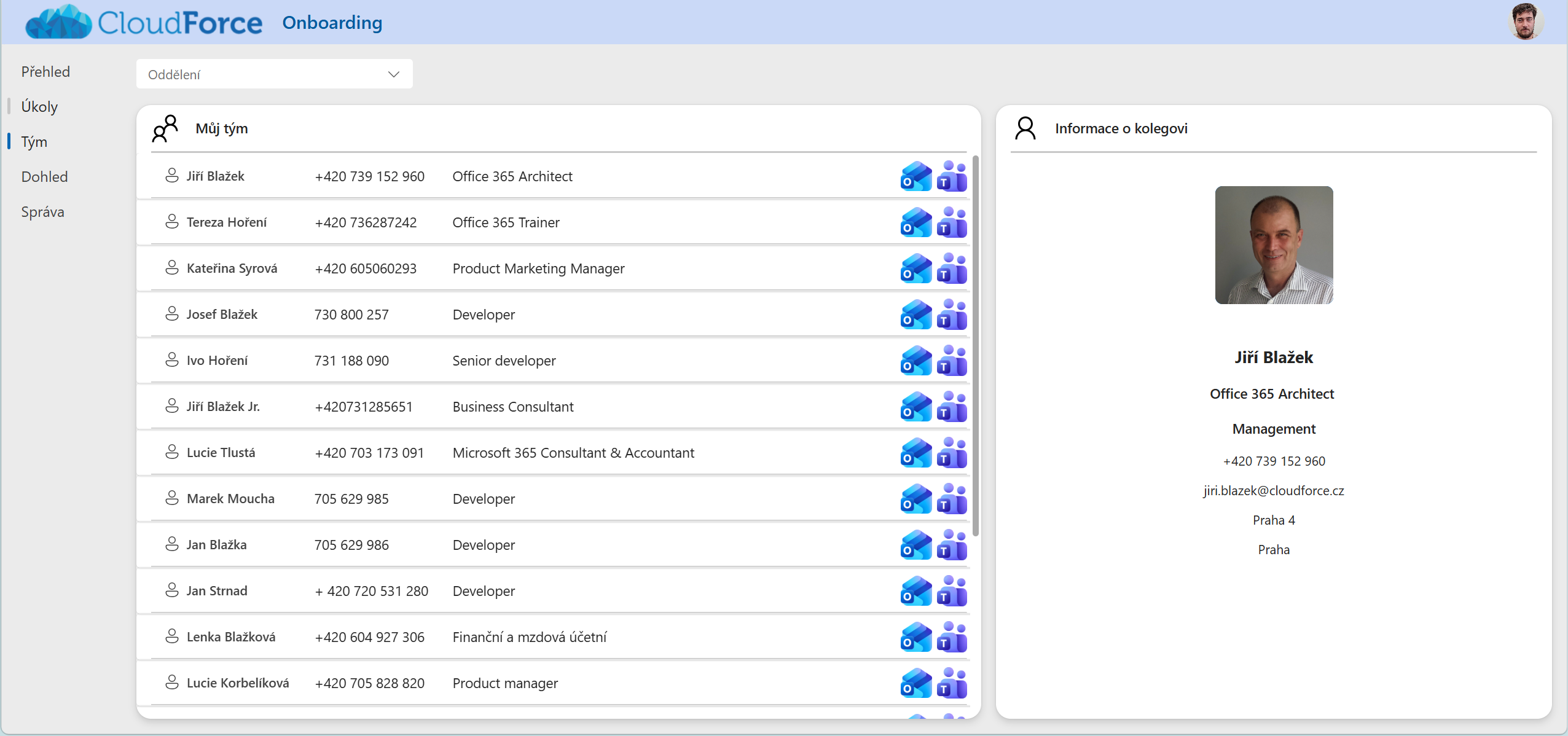
Task: Click Teams icon for Lucie Tlustá
Action: [x=952, y=453]
